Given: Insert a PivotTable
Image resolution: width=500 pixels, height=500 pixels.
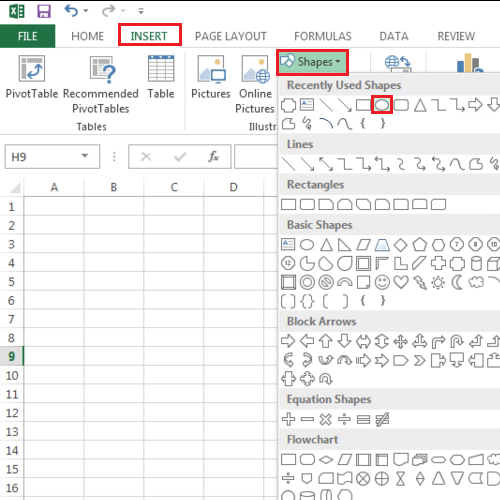Looking at the screenshot, I should coord(32,77).
